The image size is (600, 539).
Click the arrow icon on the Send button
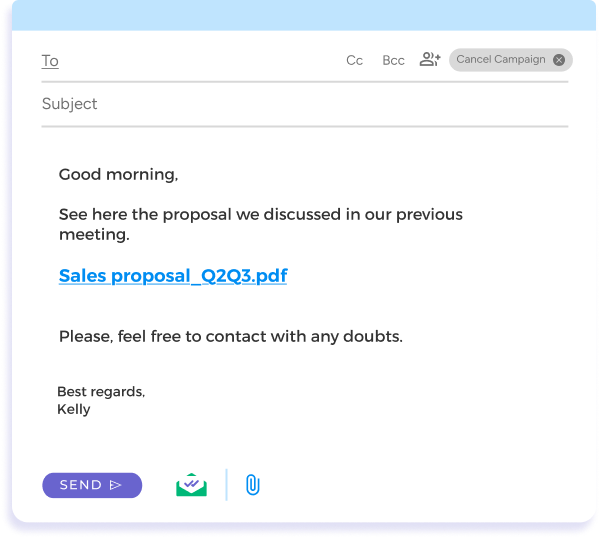116,485
